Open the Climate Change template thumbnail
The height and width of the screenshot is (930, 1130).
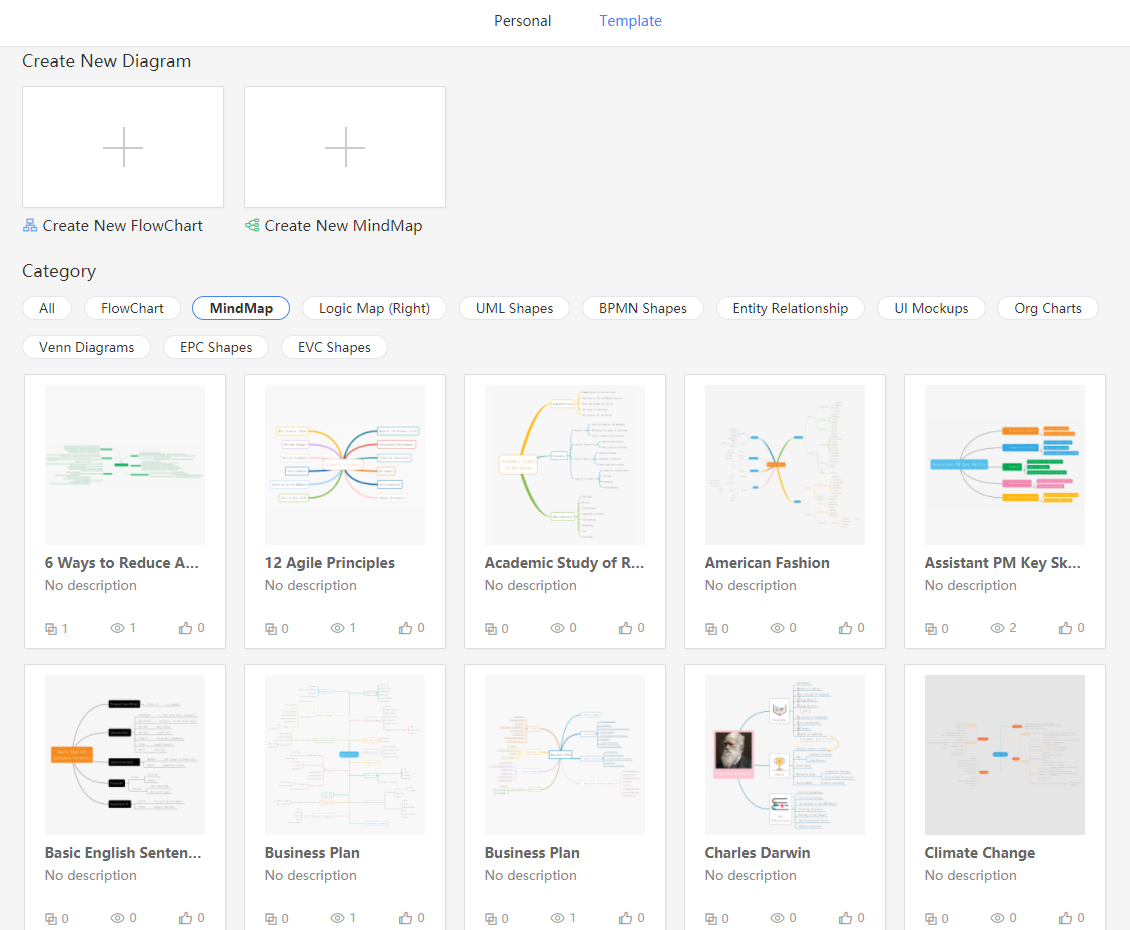1005,755
